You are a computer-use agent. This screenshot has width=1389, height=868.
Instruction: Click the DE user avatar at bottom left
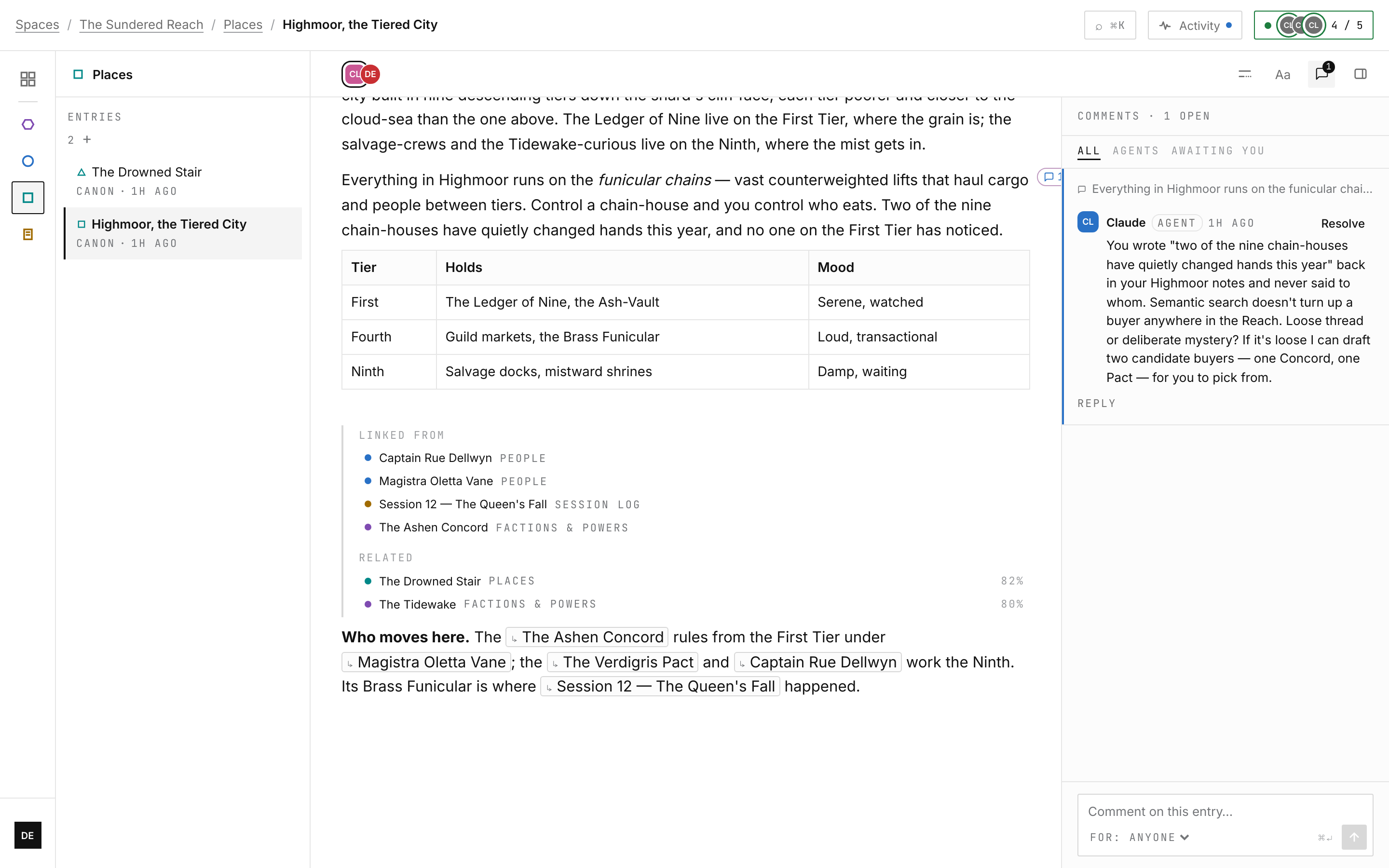(27, 835)
